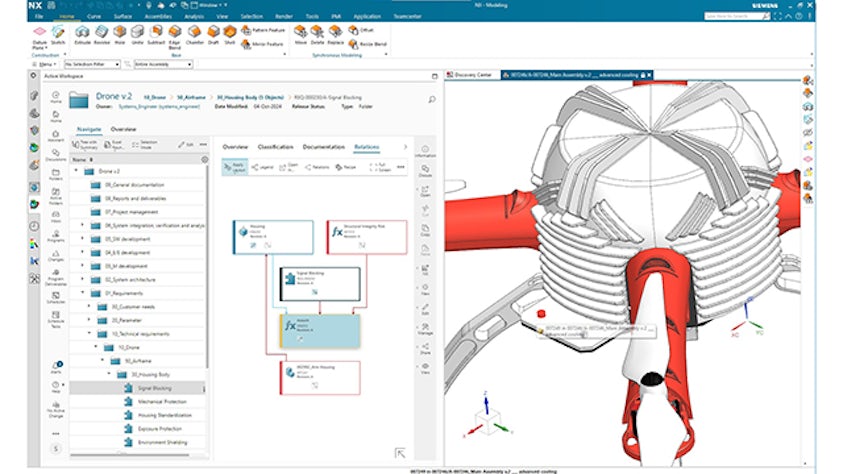Select the Hole tool
The height and width of the screenshot is (474, 843).
coord(120,35)
